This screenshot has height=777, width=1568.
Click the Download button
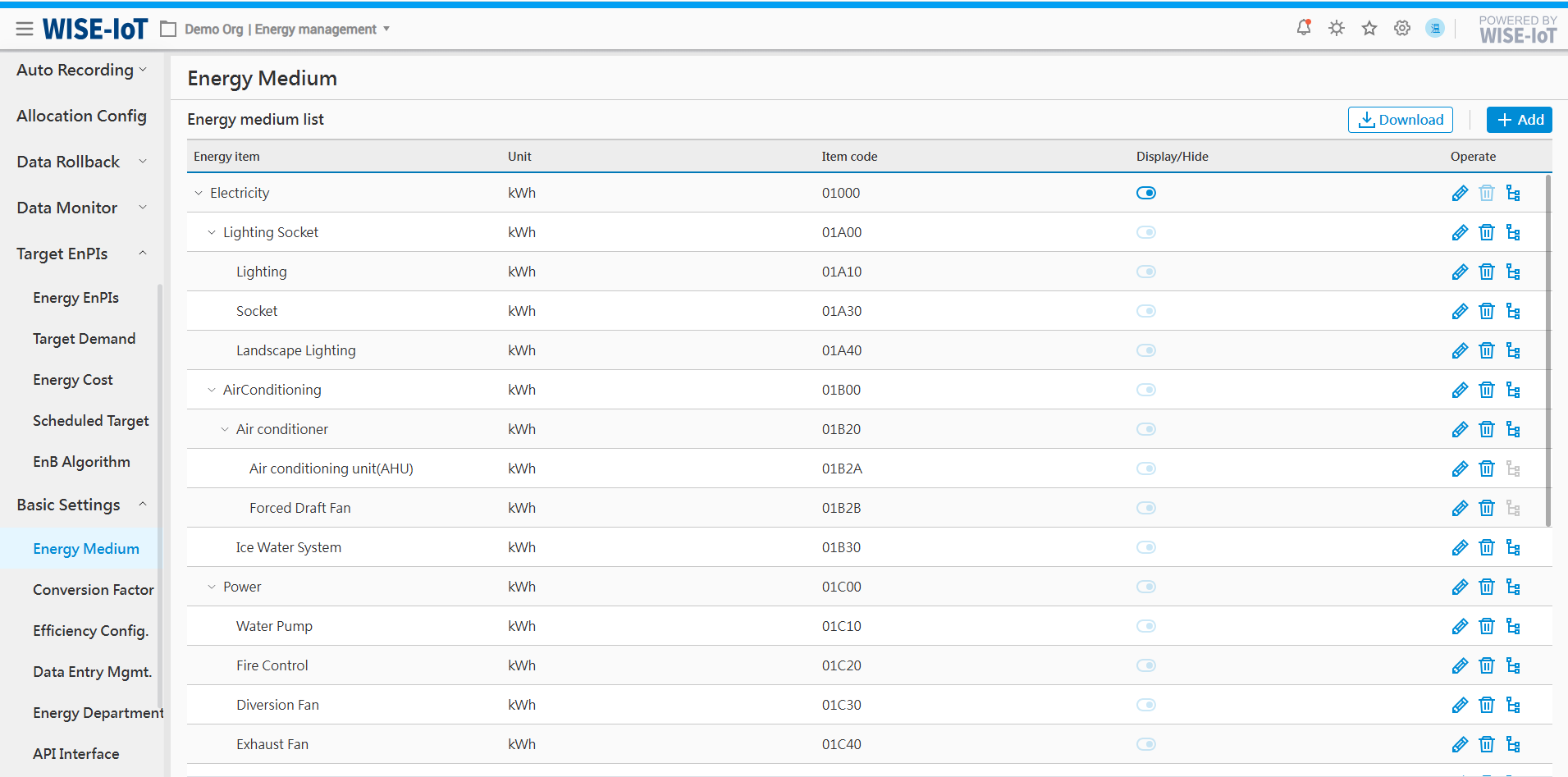(1400, 120)
